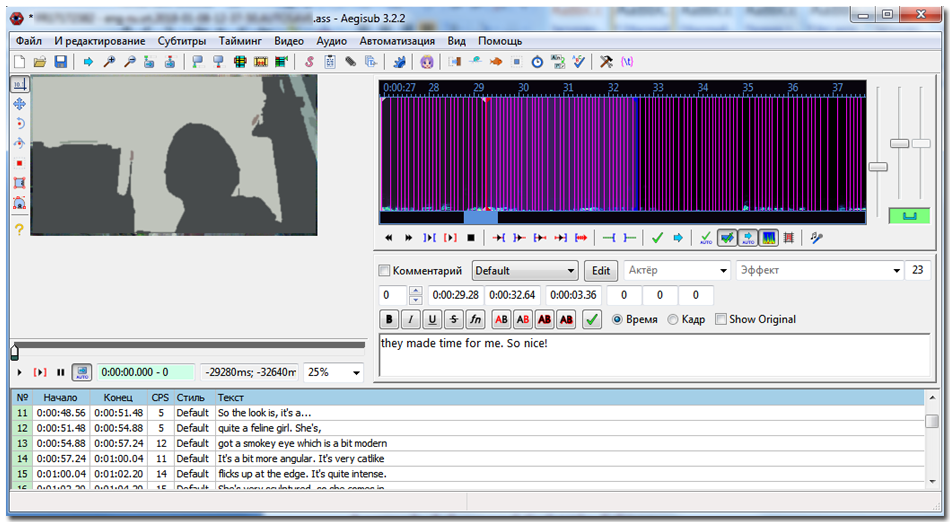Click the Save subtitles floppy disk icon
This screenshot has height=522, width=950.
pyautogui.click(x=61, y=62)
